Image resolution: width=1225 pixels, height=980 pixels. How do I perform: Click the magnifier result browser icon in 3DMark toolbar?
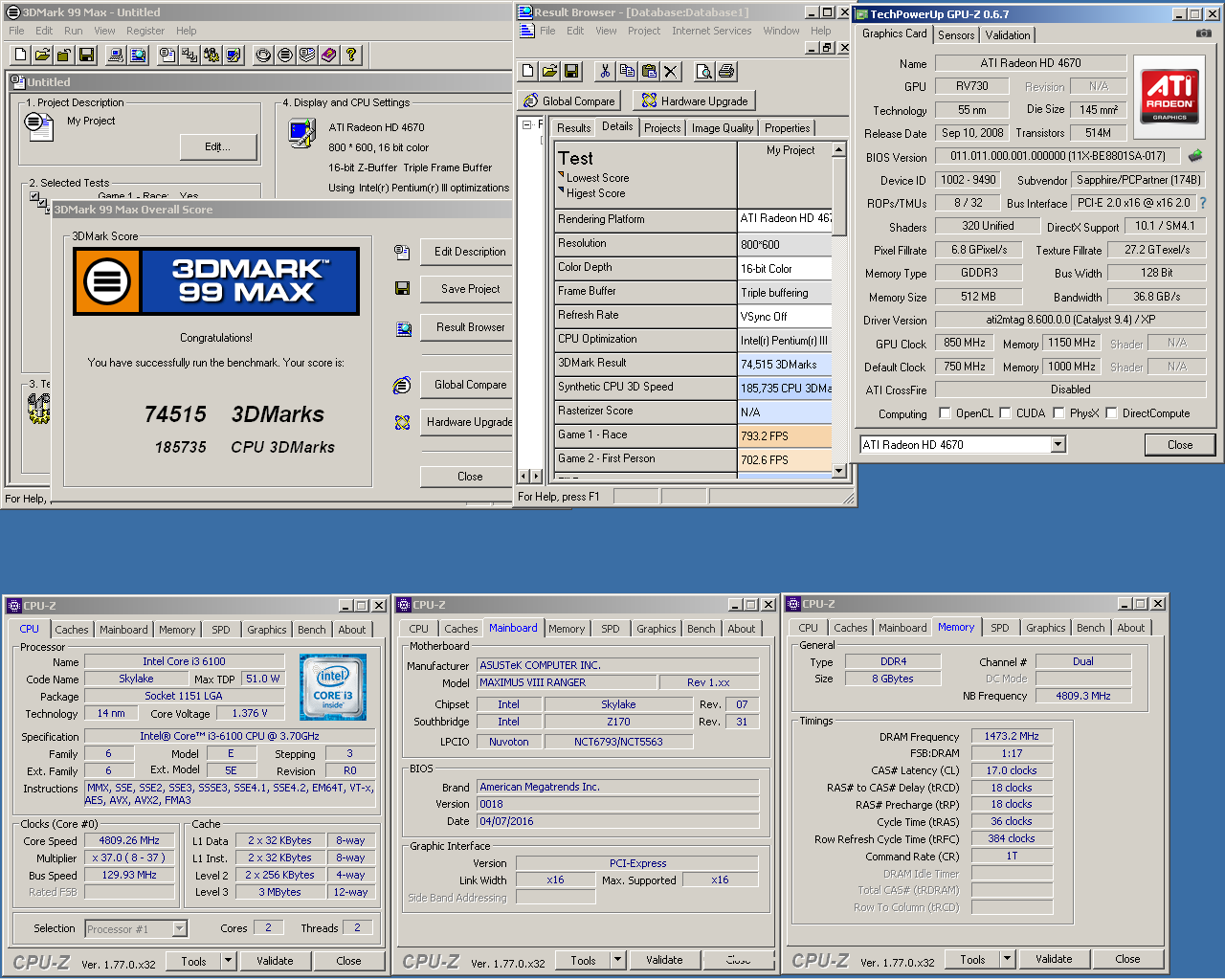tap(139, 56)
